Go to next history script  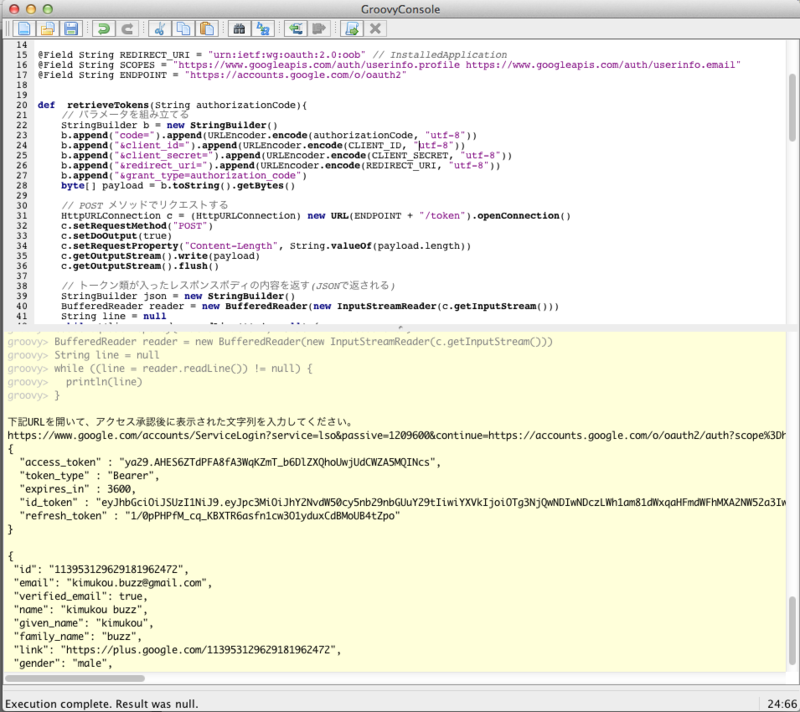click(x=319, y=29)
